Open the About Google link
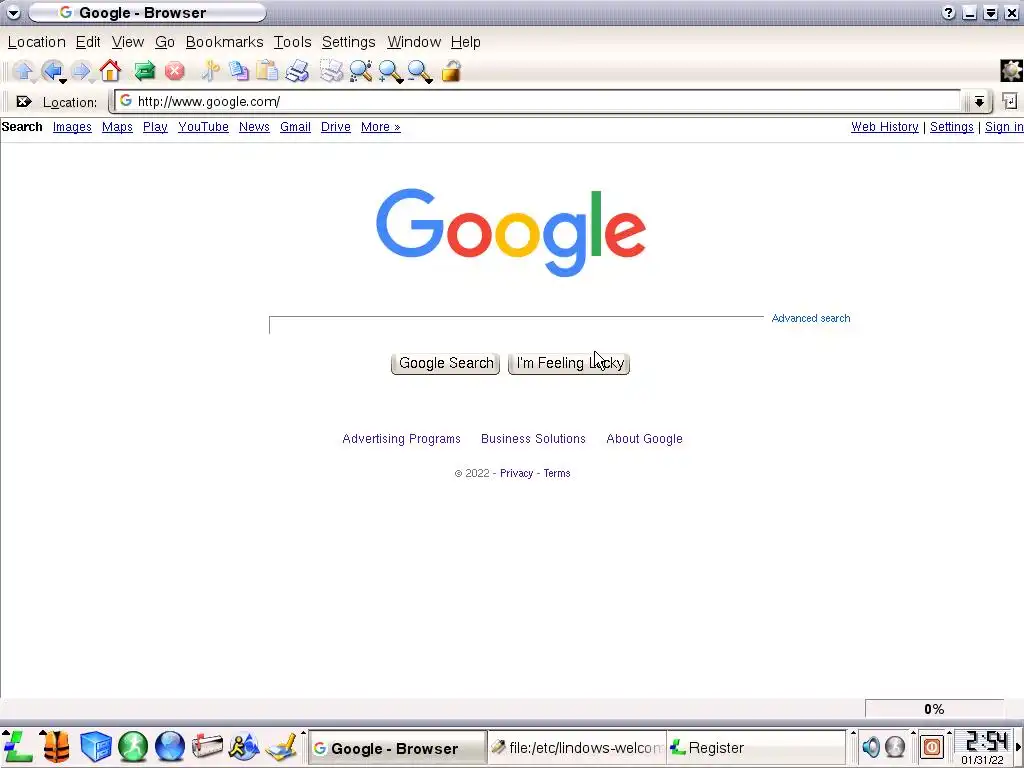1024x768 pixels. 644,439
